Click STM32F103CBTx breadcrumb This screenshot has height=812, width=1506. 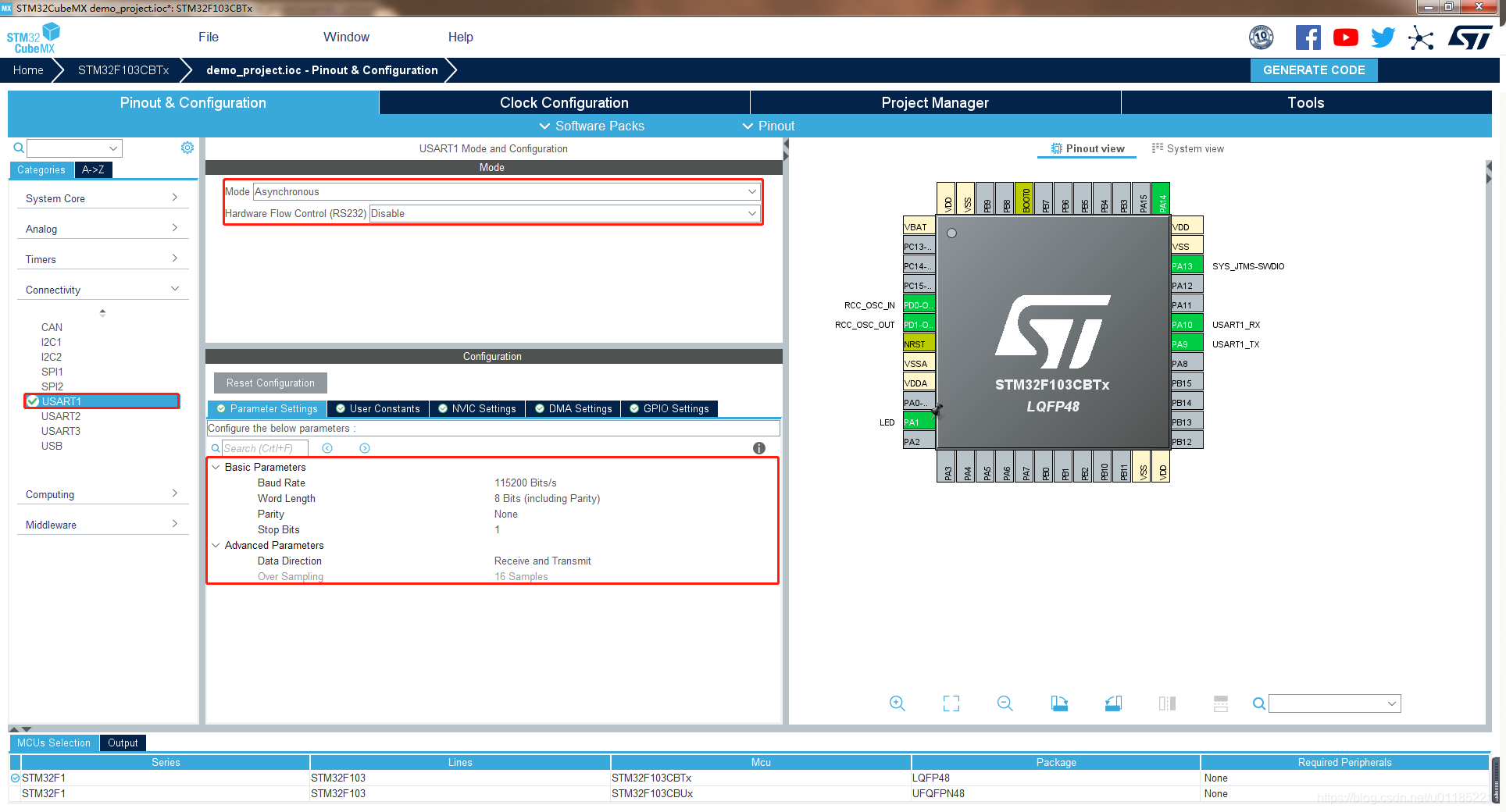click(123, 69)
